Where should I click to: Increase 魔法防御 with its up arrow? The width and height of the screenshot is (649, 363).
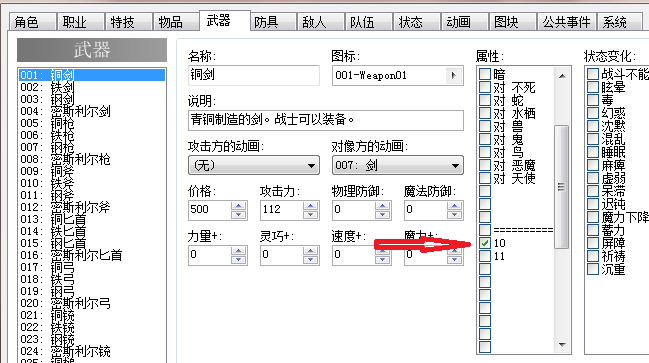tap(455, 205)
